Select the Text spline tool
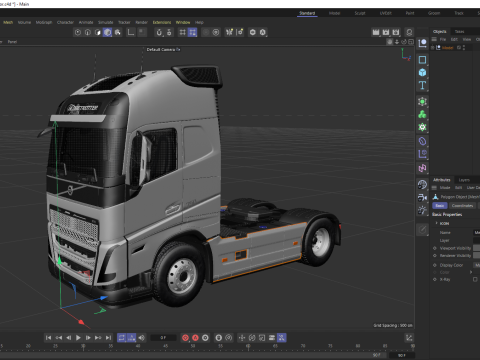Viewport: 480px width, 360px height. click(422, 85)
